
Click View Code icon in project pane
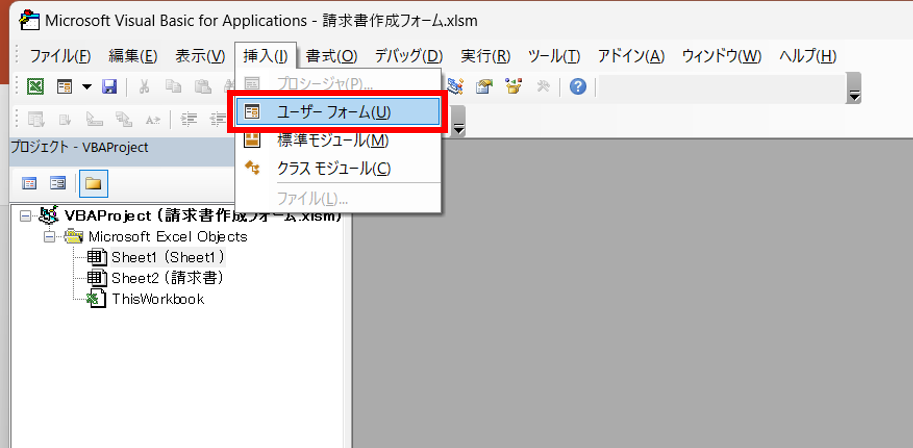coord(29,183)
